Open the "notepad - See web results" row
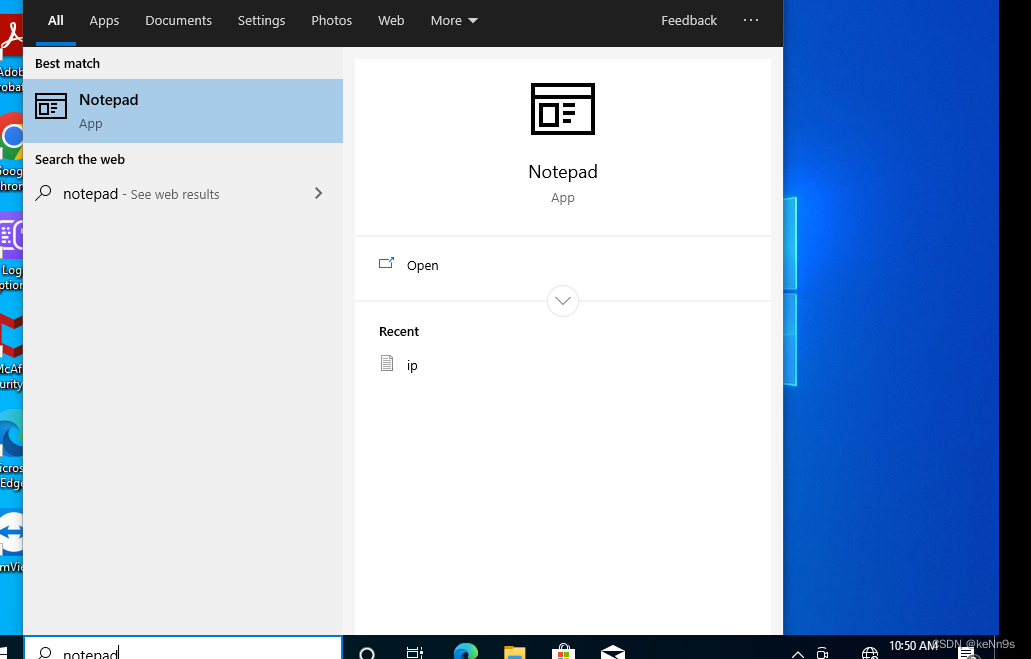1031x659 pixels. 183,193
